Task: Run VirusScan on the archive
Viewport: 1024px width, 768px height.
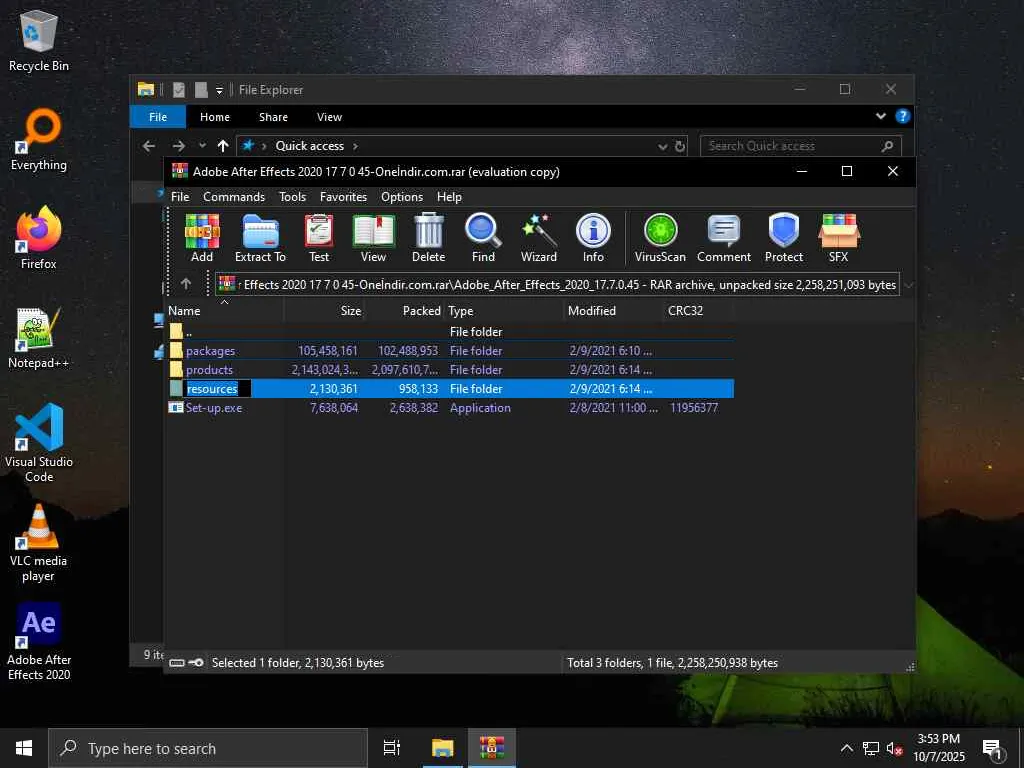Action: 660,238
